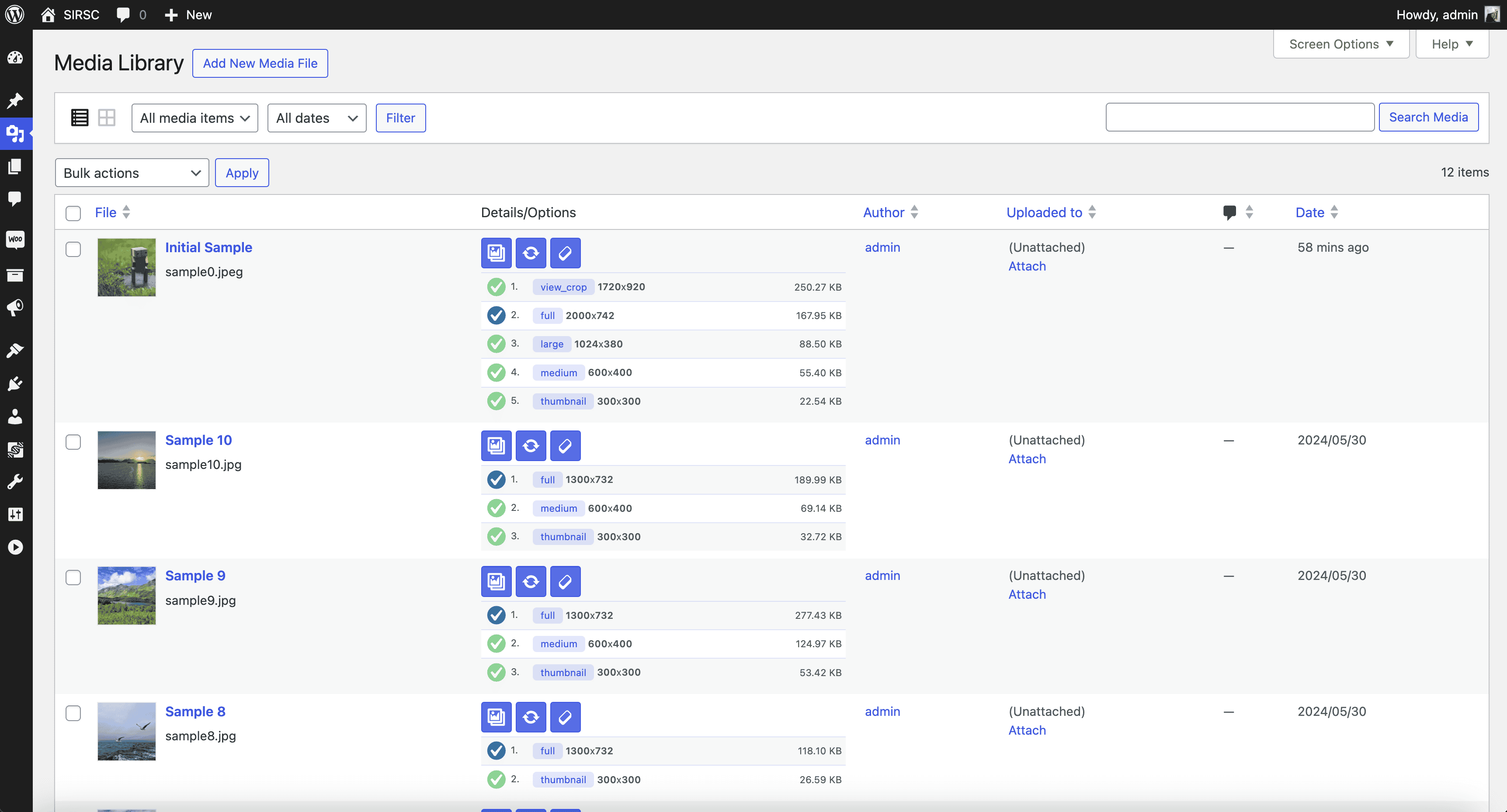Click the regenerate icon for Sample 9
Image resolution: width=1507 pixels, height=812 pixels.
coord(530,581)
